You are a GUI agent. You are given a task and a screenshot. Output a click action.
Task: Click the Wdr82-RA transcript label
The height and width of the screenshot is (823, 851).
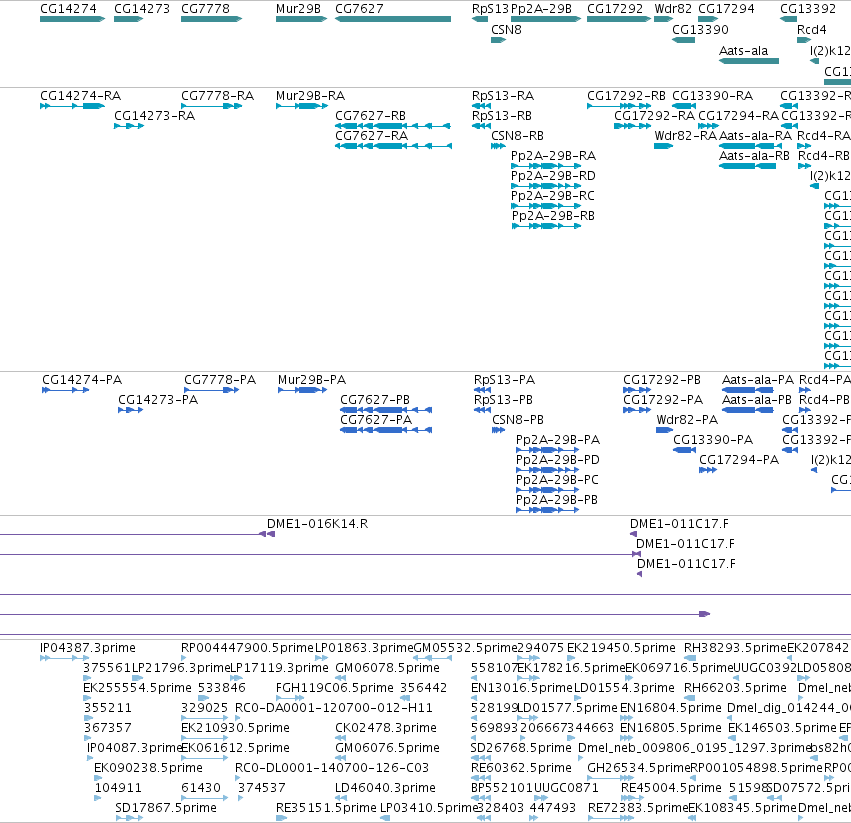pyautogui.click(x=685, y=136)
